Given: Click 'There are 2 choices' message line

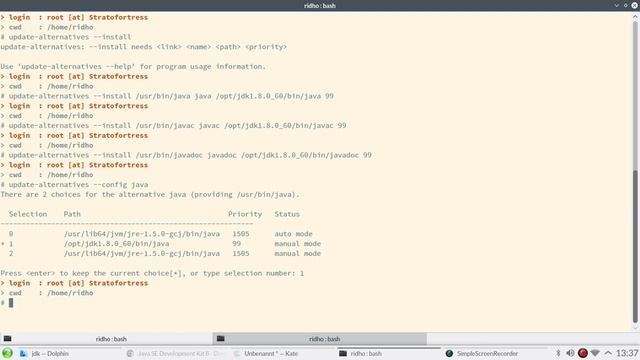Looking at the screenshot, I should pos(150,194).
